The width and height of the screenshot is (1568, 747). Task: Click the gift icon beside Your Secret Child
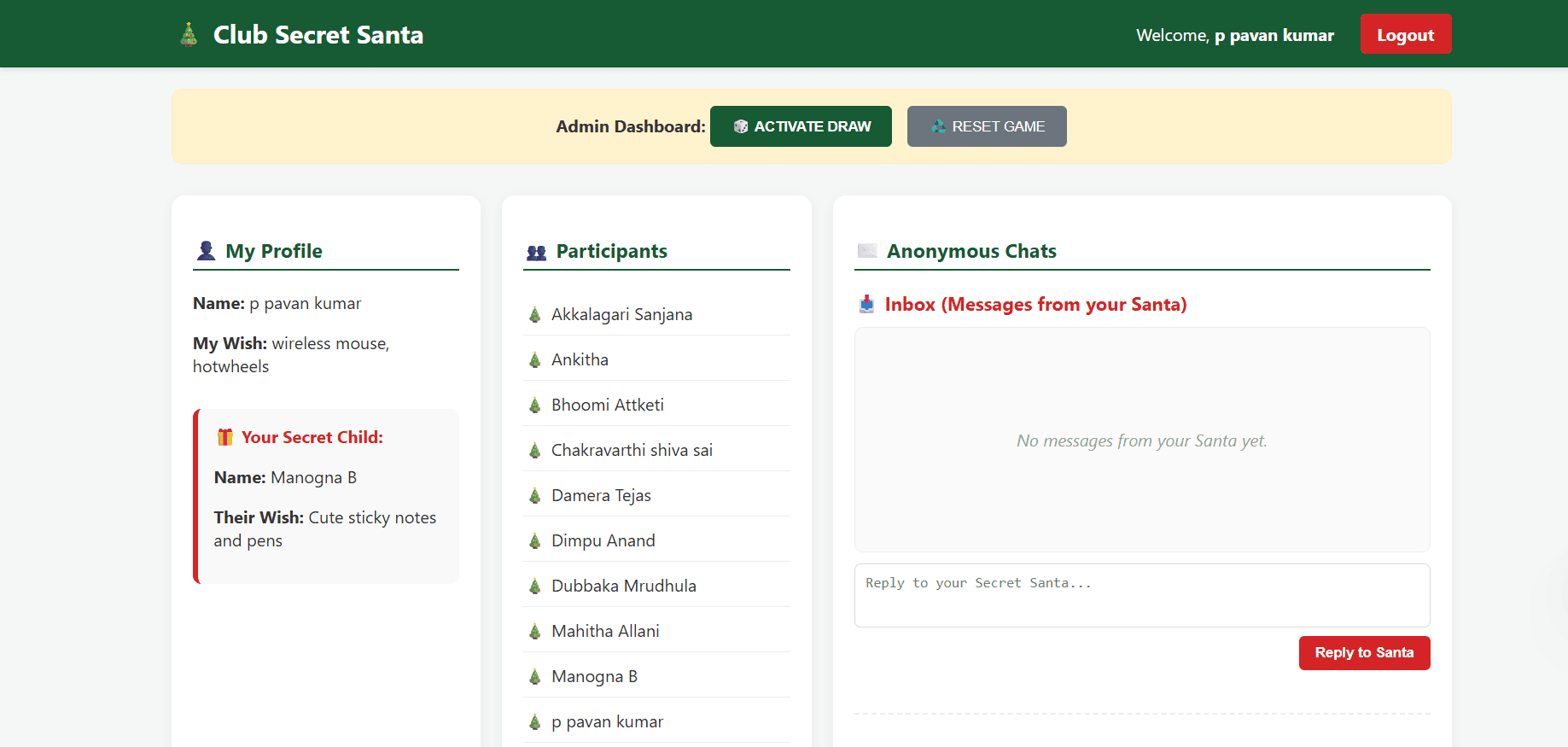pos(225,437)
